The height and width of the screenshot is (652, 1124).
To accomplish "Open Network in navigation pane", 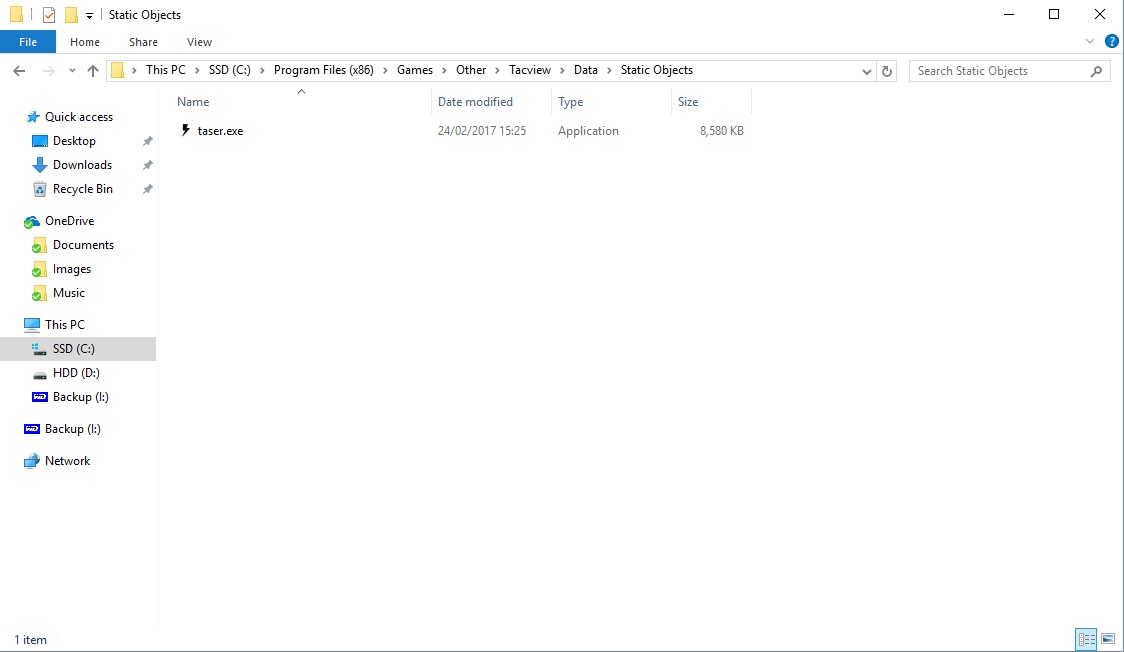I will (67, 461).
